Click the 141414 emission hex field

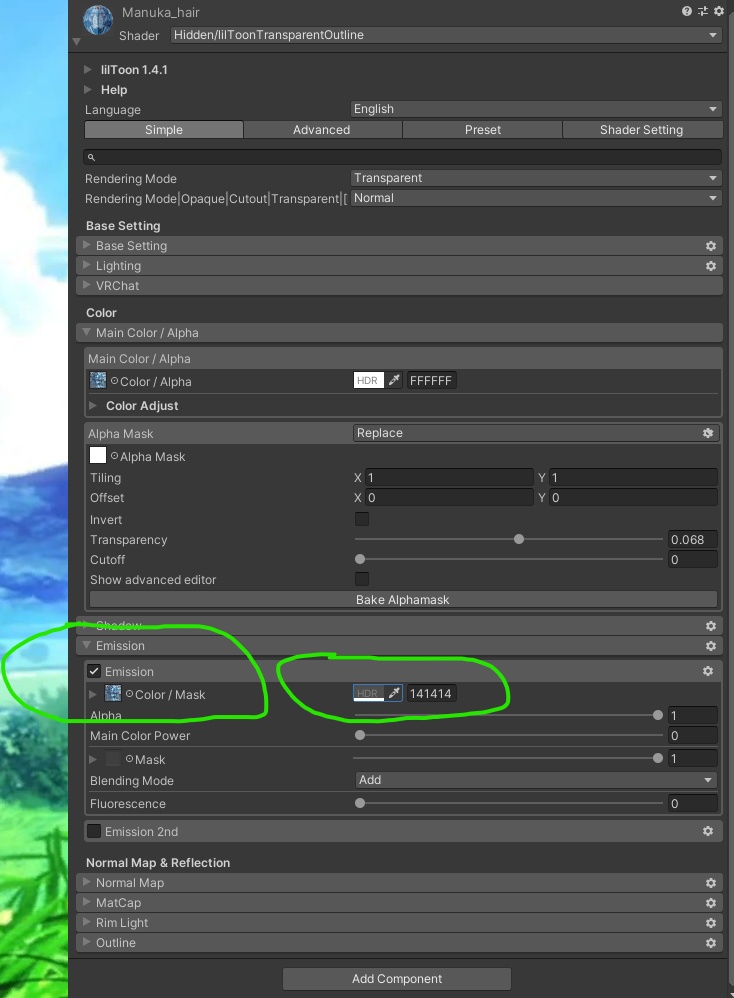coord(432,693)
